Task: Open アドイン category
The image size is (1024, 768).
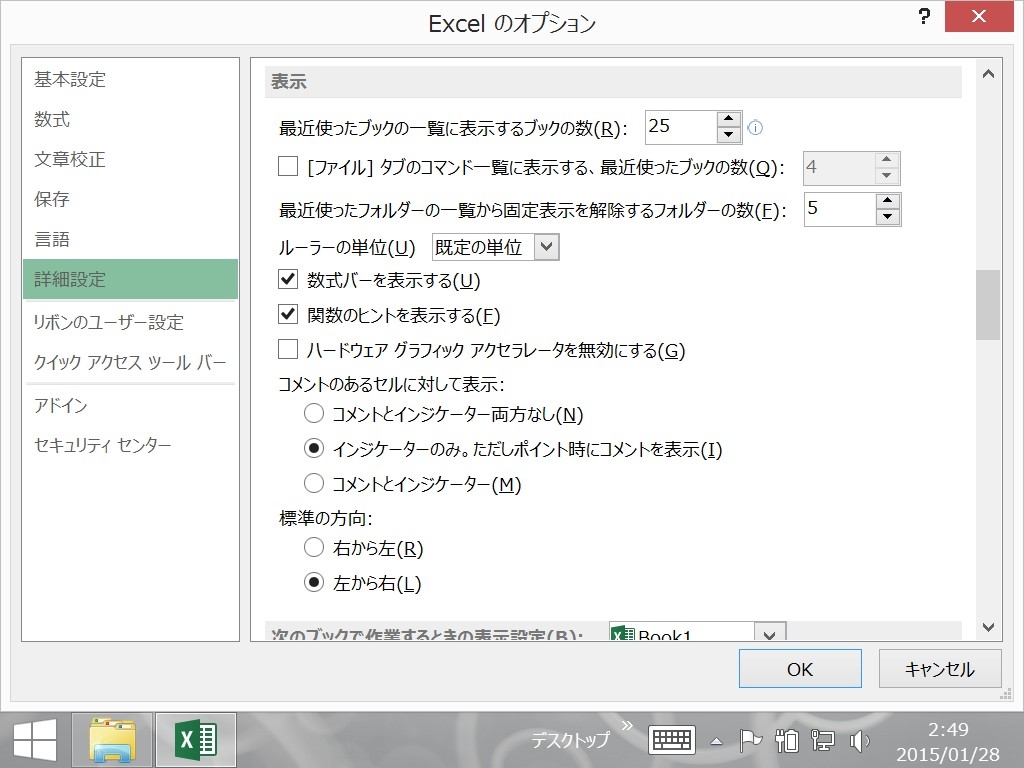Action: 131,406
